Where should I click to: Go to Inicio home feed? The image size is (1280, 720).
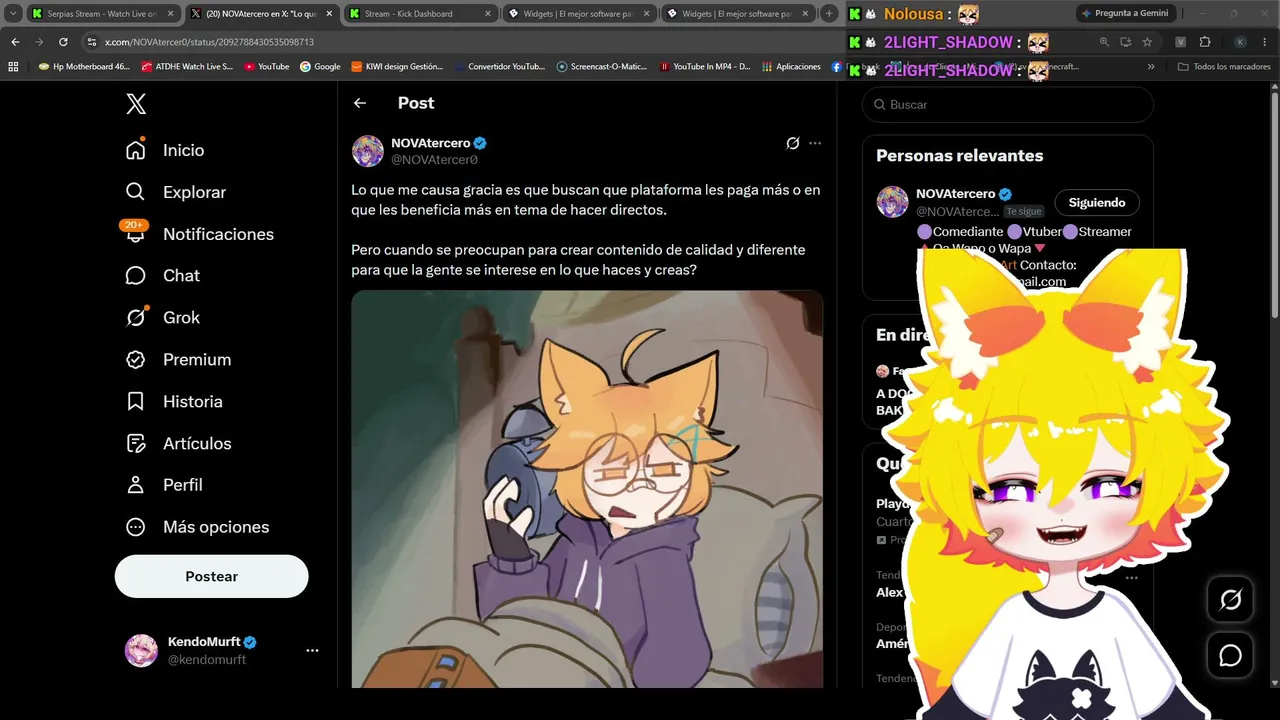click(165, 150)
